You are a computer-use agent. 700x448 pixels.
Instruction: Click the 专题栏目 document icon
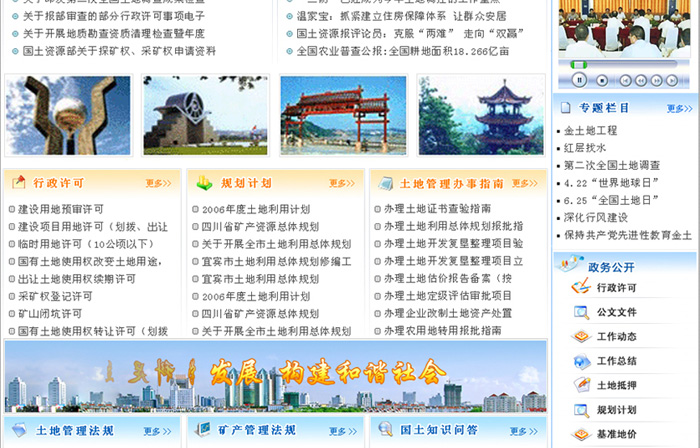pos(566,107)
